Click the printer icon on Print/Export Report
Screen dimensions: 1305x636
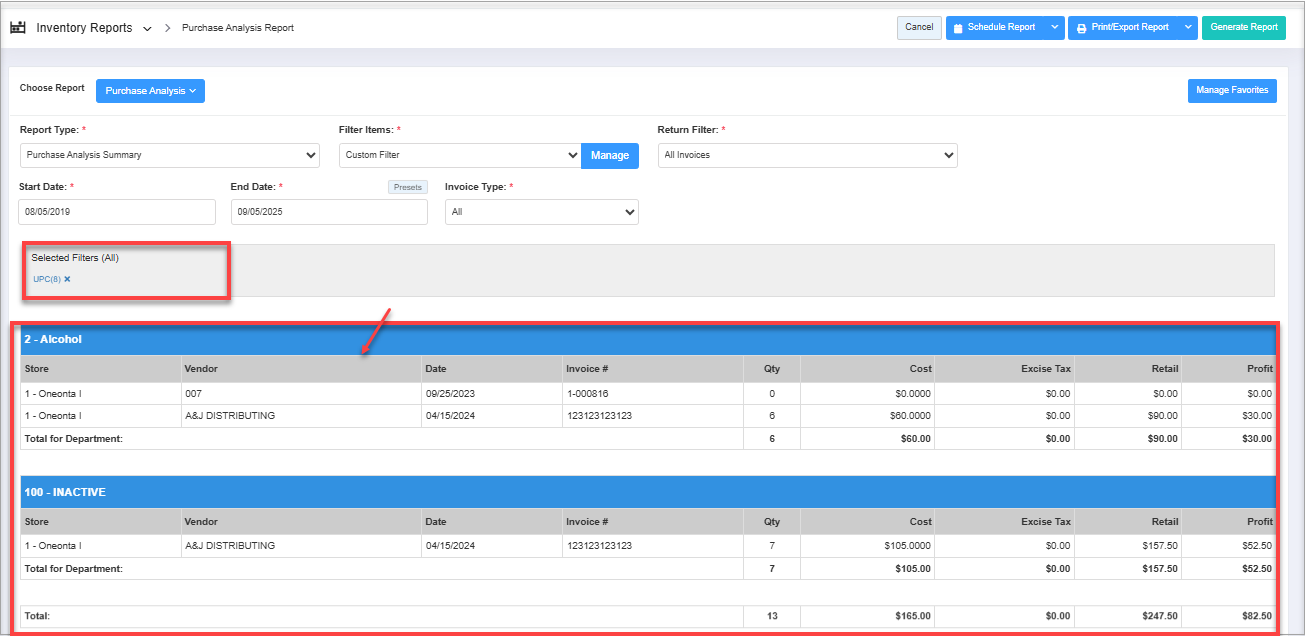(x=1081, y=28)
